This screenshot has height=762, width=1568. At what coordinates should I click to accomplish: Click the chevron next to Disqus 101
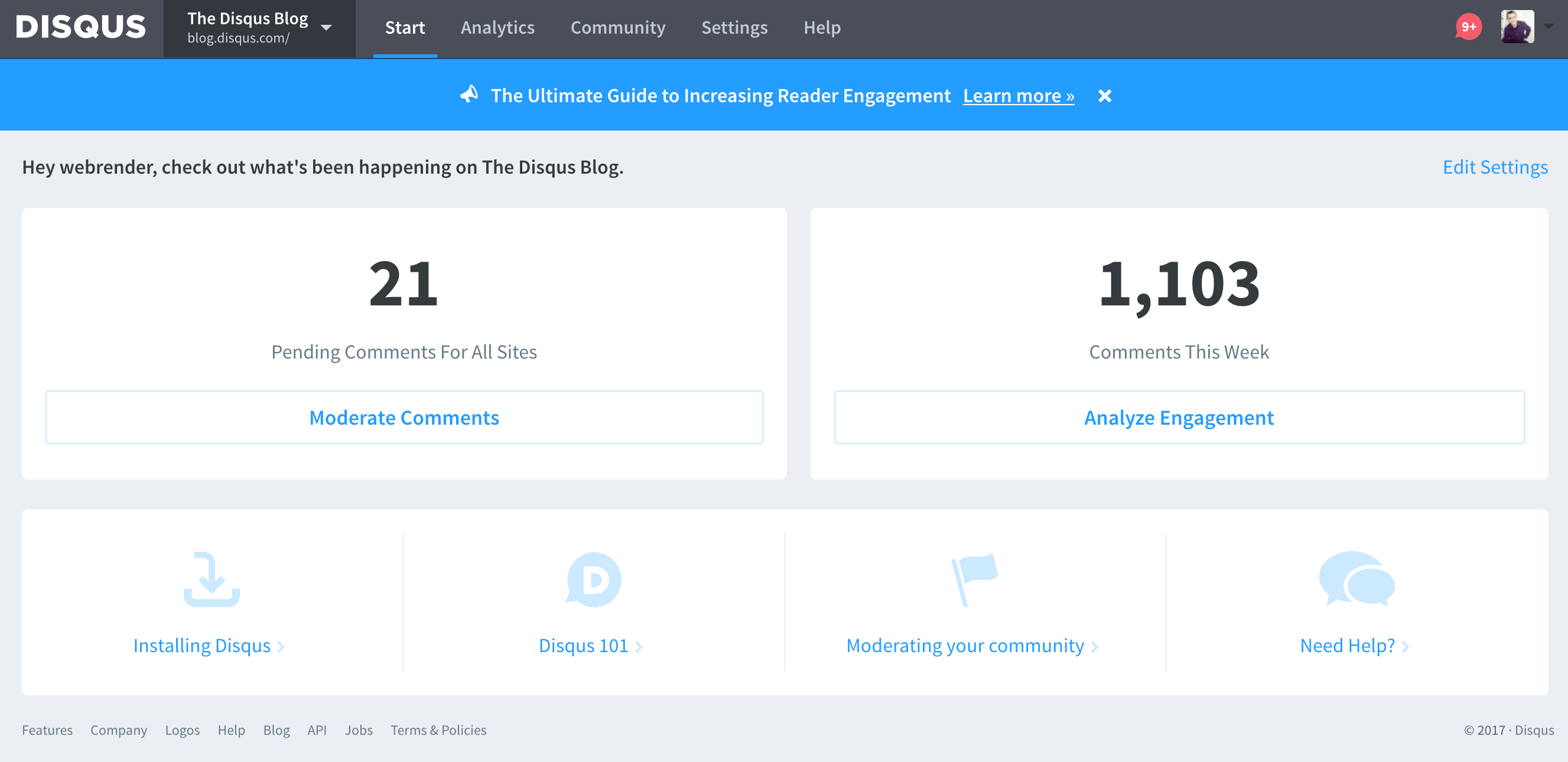[x=639, y=646]
